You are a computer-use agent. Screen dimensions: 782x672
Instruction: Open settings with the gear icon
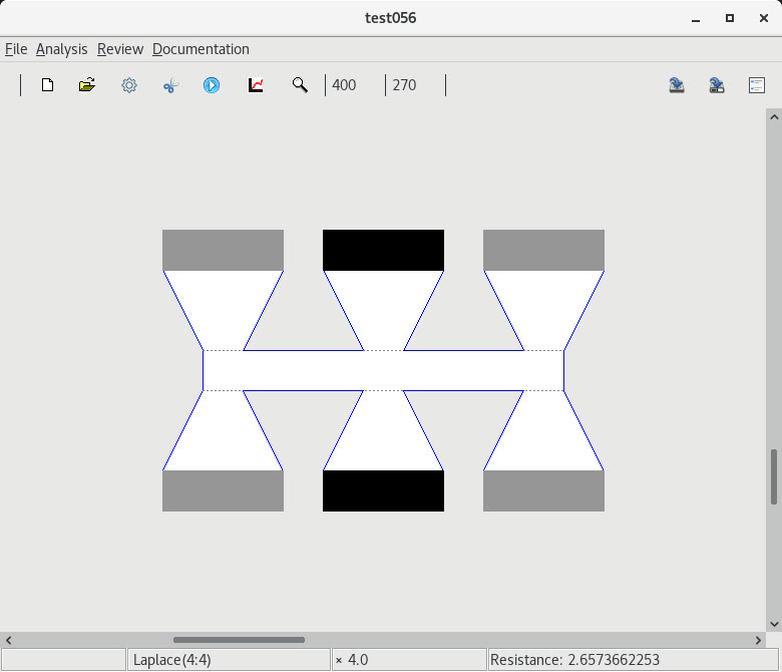pyautogui.click(x=129, y=85)
